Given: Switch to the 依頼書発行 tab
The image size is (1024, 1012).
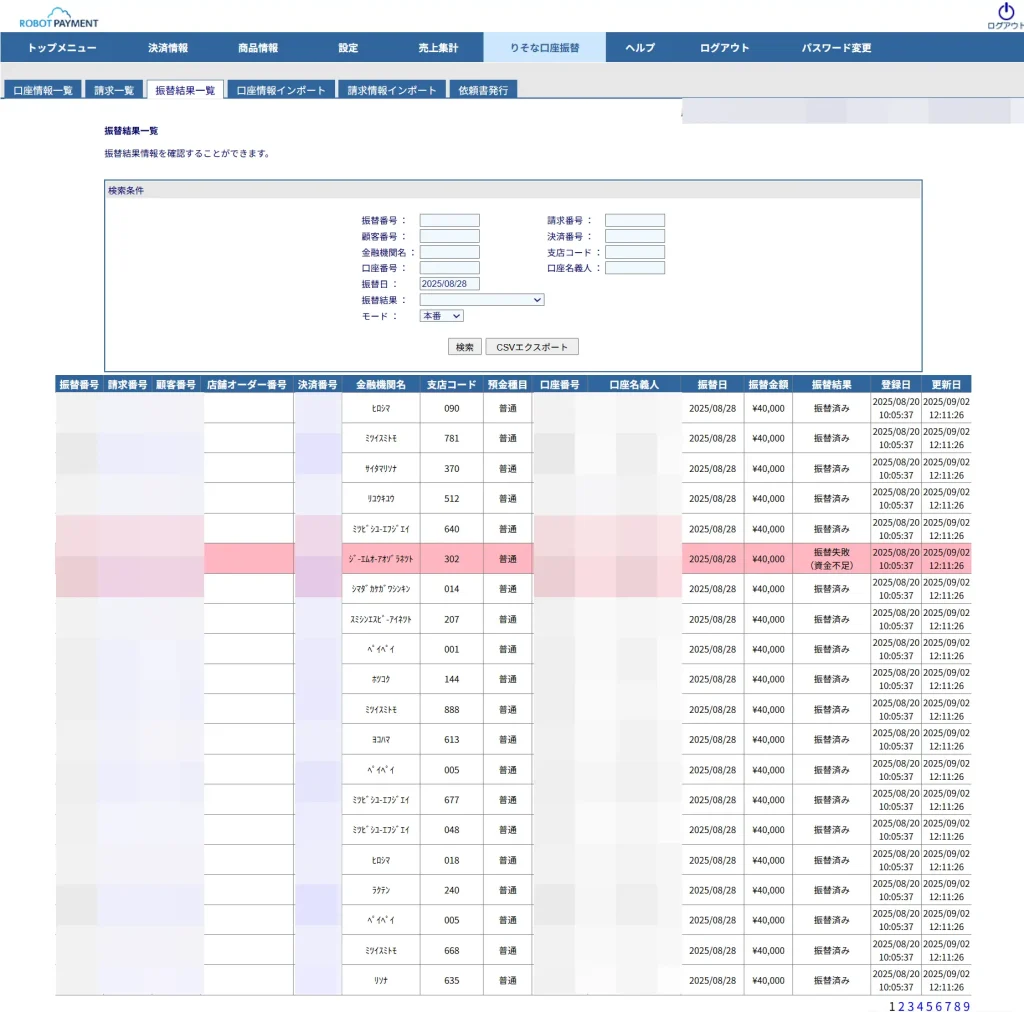Looking at the screenshot, I should pos(483,90).
